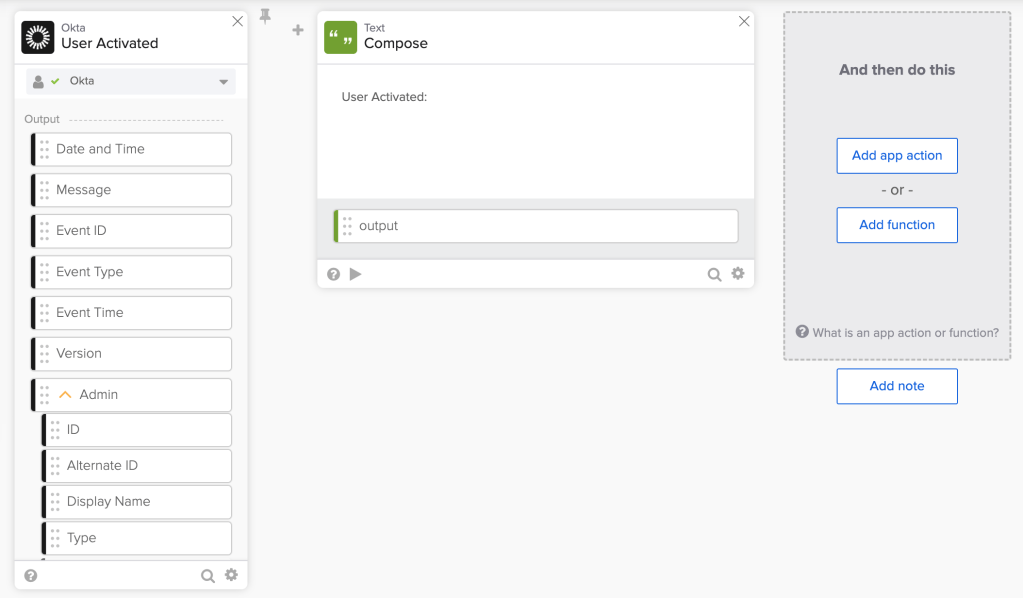Viewport: 1023px width, 598px height.
Task: Close the Compose card
Action: tap(744, 21)
